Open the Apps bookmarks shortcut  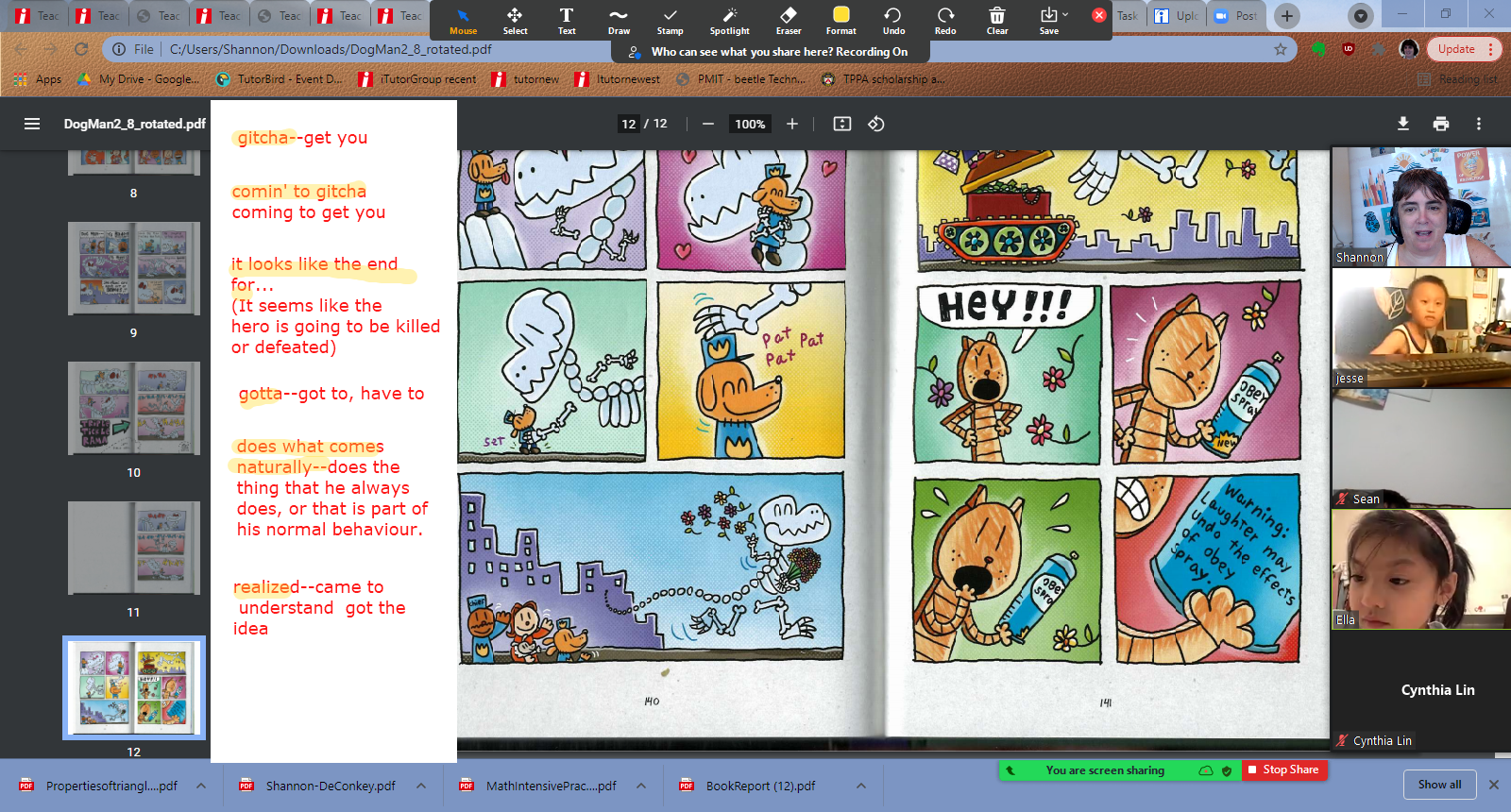(x=38, y=79)
